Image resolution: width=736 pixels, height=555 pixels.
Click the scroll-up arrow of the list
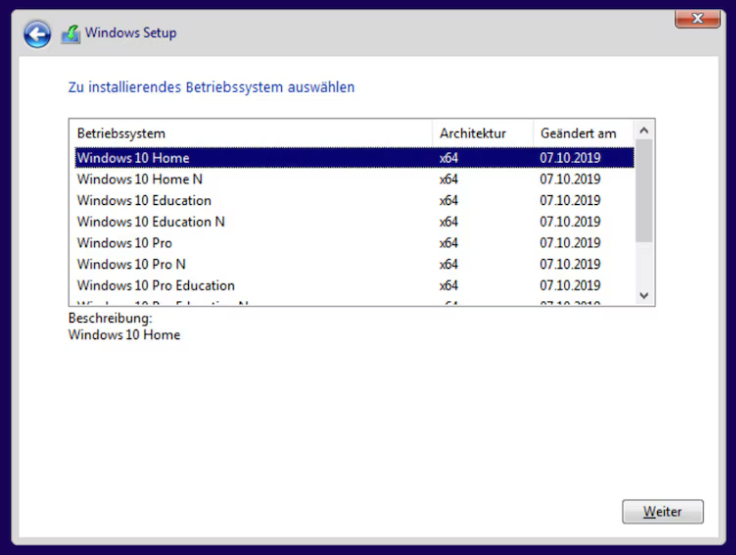[644, 131]
